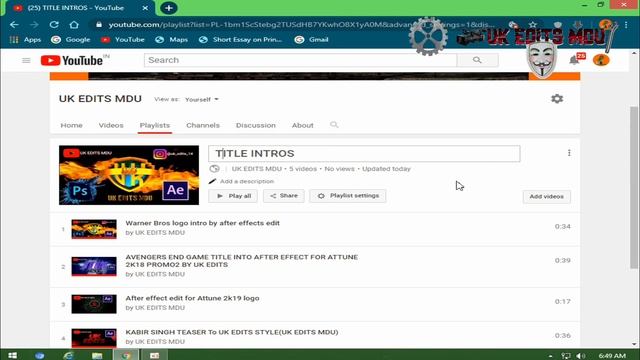The height and width of the screenshot is (360, 640).
Task: Open Apps bookmark shortcut
Action: pyautogui.click(x=25, y=40)
